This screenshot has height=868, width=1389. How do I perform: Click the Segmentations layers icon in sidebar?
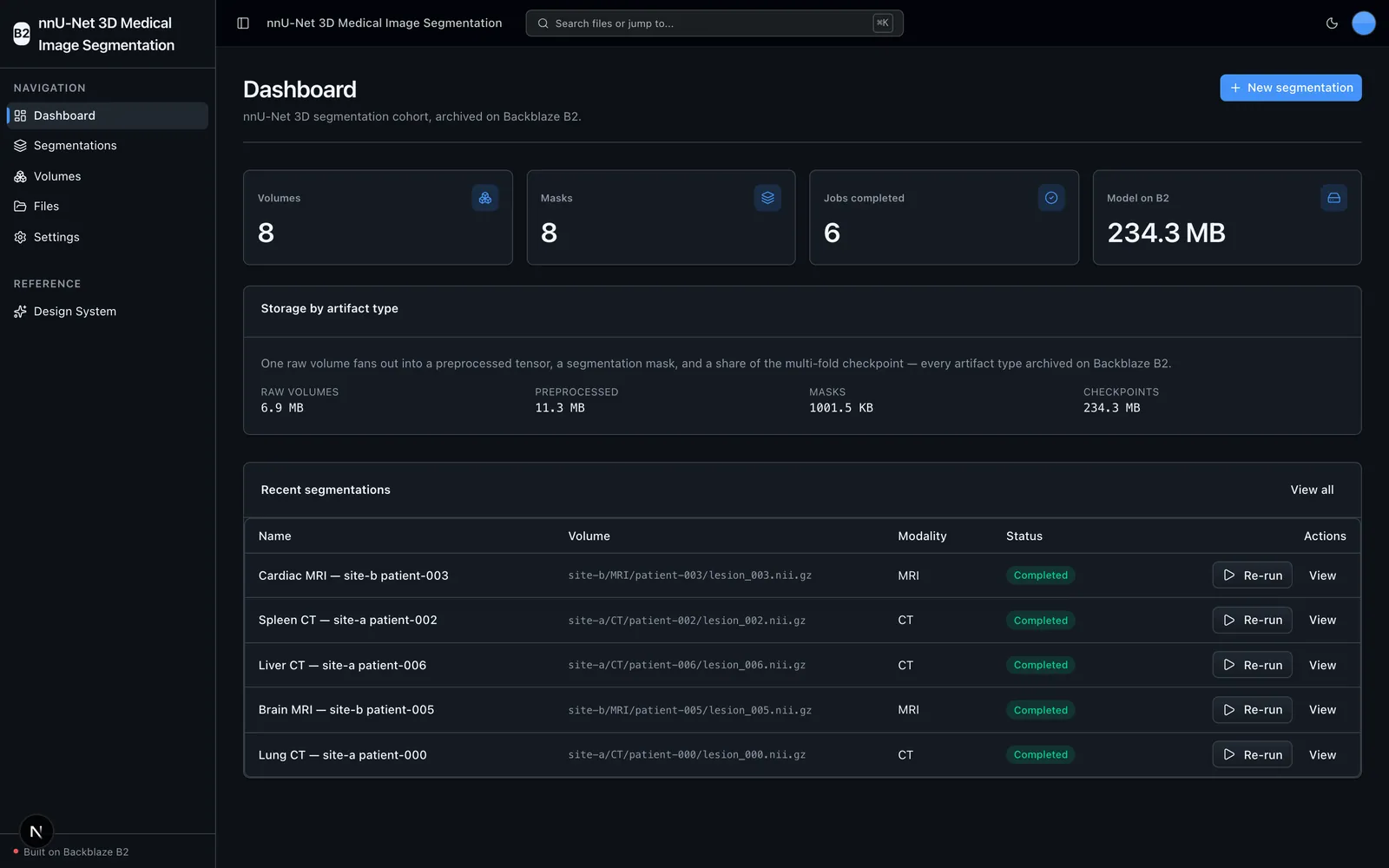[20, 146]
